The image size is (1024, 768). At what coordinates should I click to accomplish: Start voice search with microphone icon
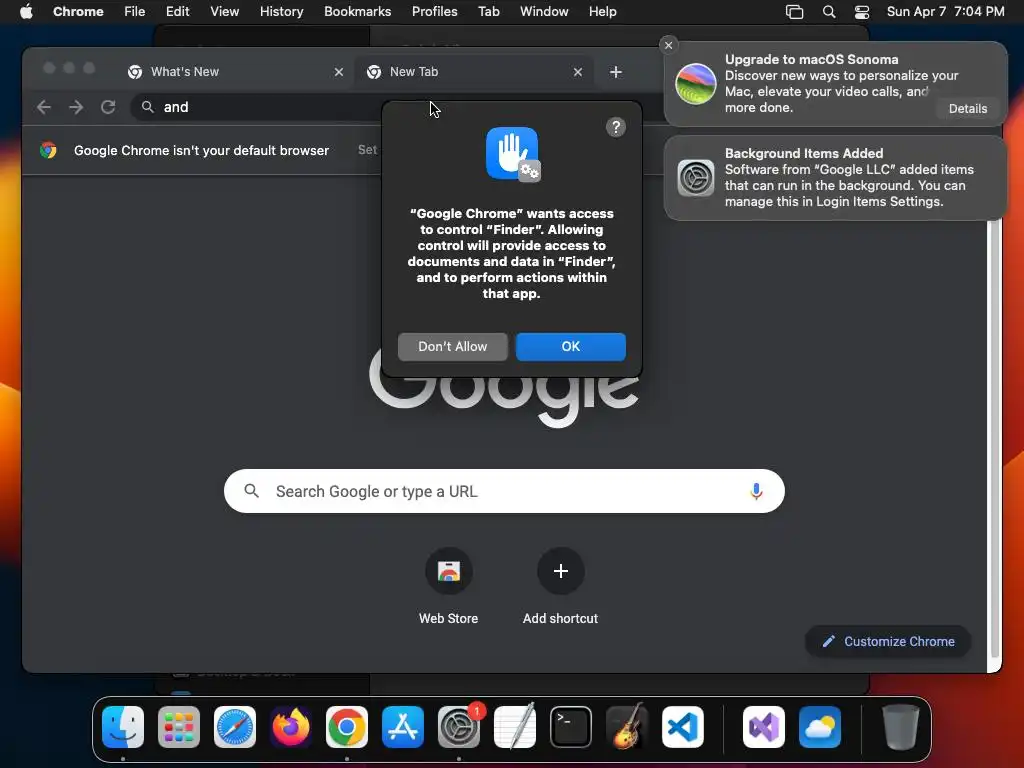[756, 491]
